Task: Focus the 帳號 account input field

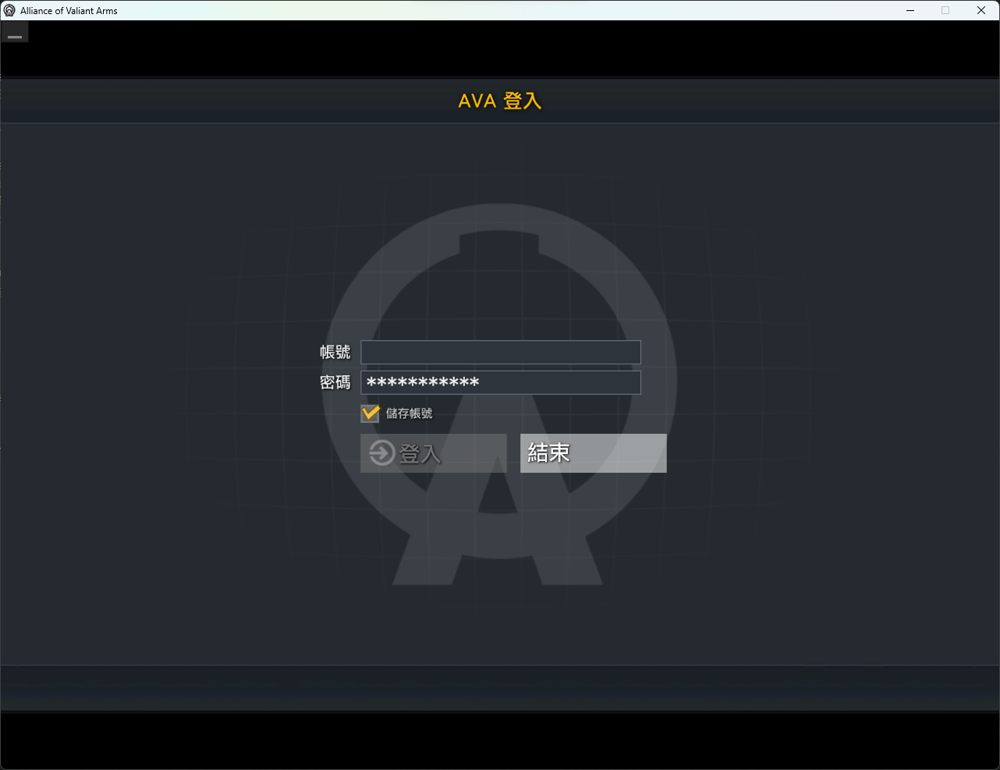Action: [500, 352]
